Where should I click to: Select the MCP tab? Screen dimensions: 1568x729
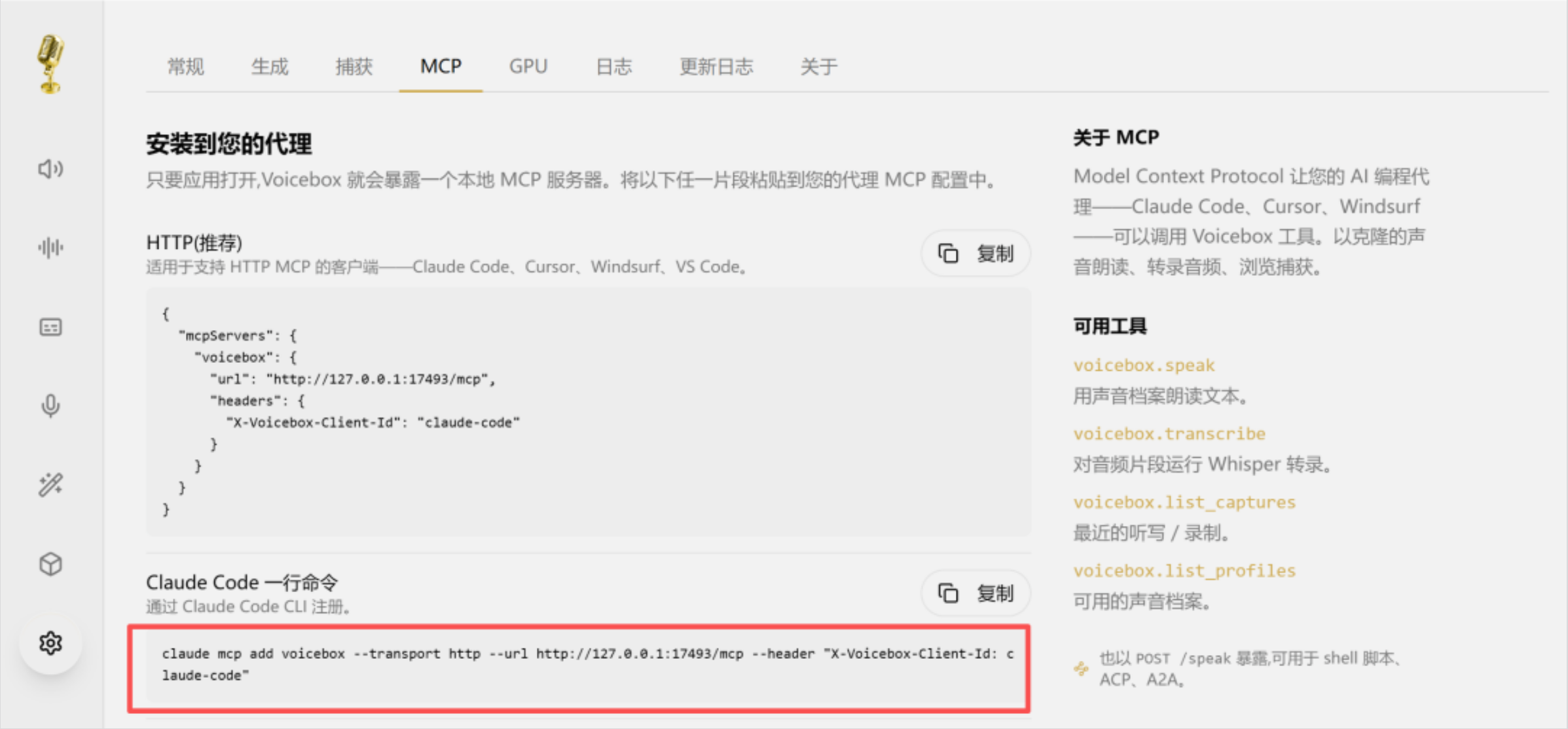click(441, 66)
